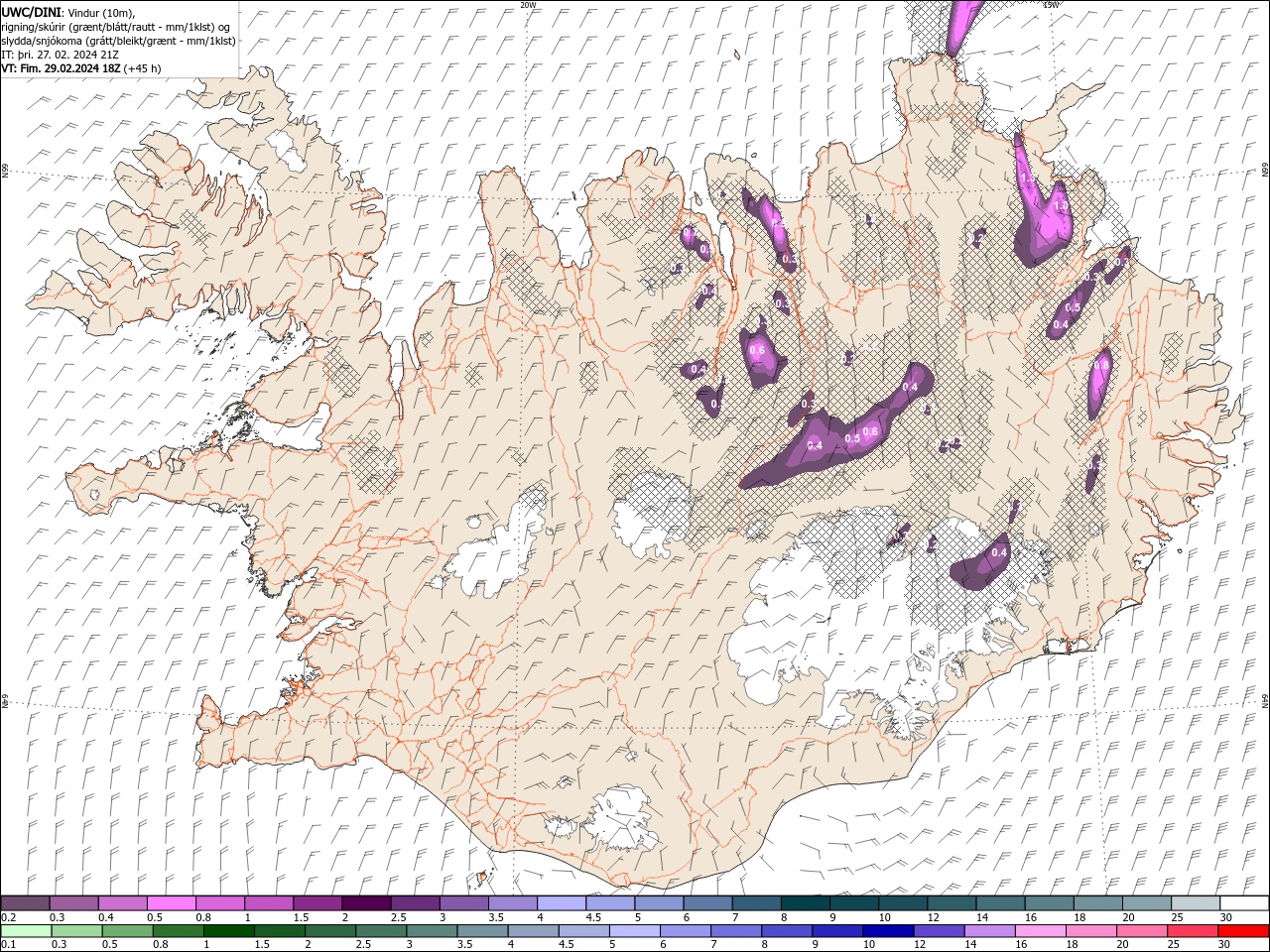The image size is (1270, 952).
Task: Click the red-pink swatch at 25 in rain legend
Action: [x=1193, y=931]
